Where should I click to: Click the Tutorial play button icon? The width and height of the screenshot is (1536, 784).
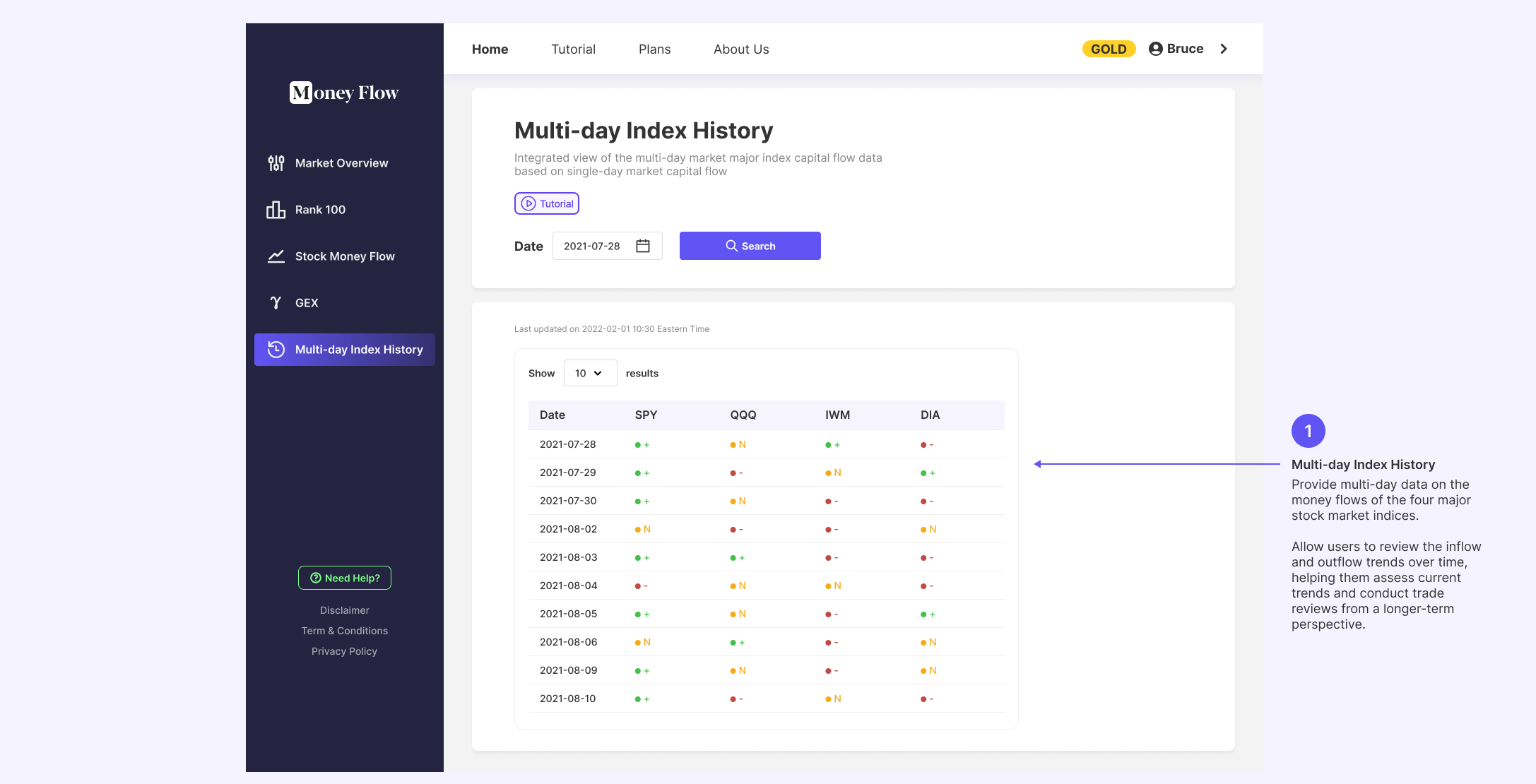click(x=527, y=203)
